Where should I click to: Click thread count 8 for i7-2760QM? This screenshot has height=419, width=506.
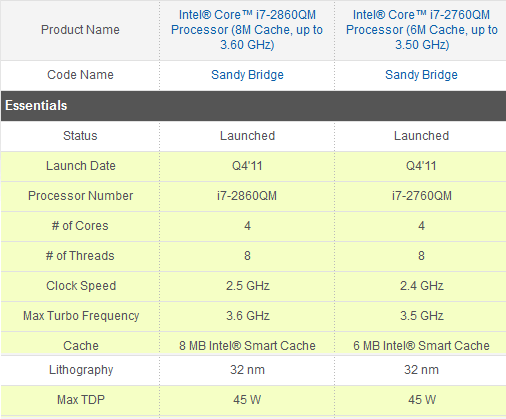(x=421, y=256)
